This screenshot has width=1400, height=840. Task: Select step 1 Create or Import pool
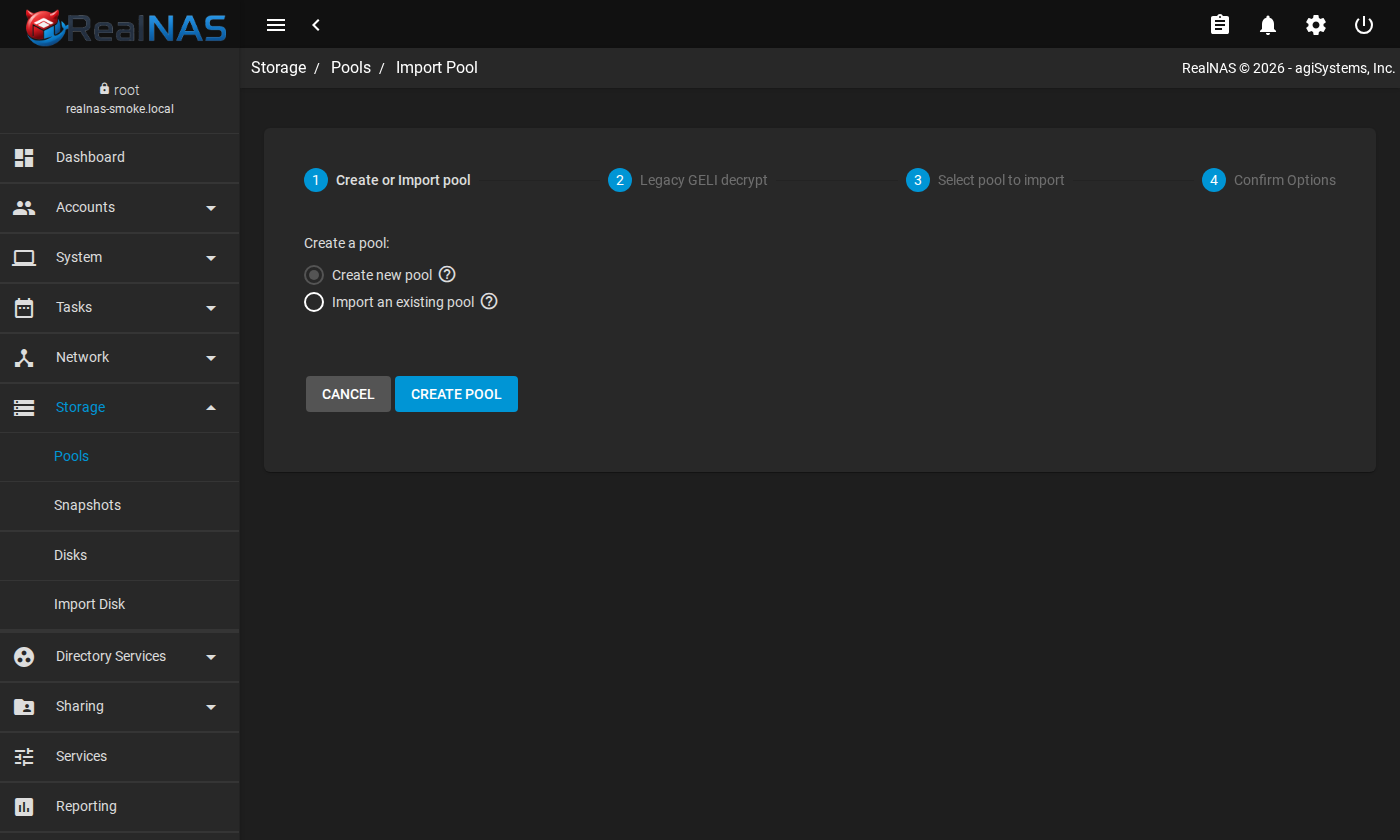click(387, 180)
